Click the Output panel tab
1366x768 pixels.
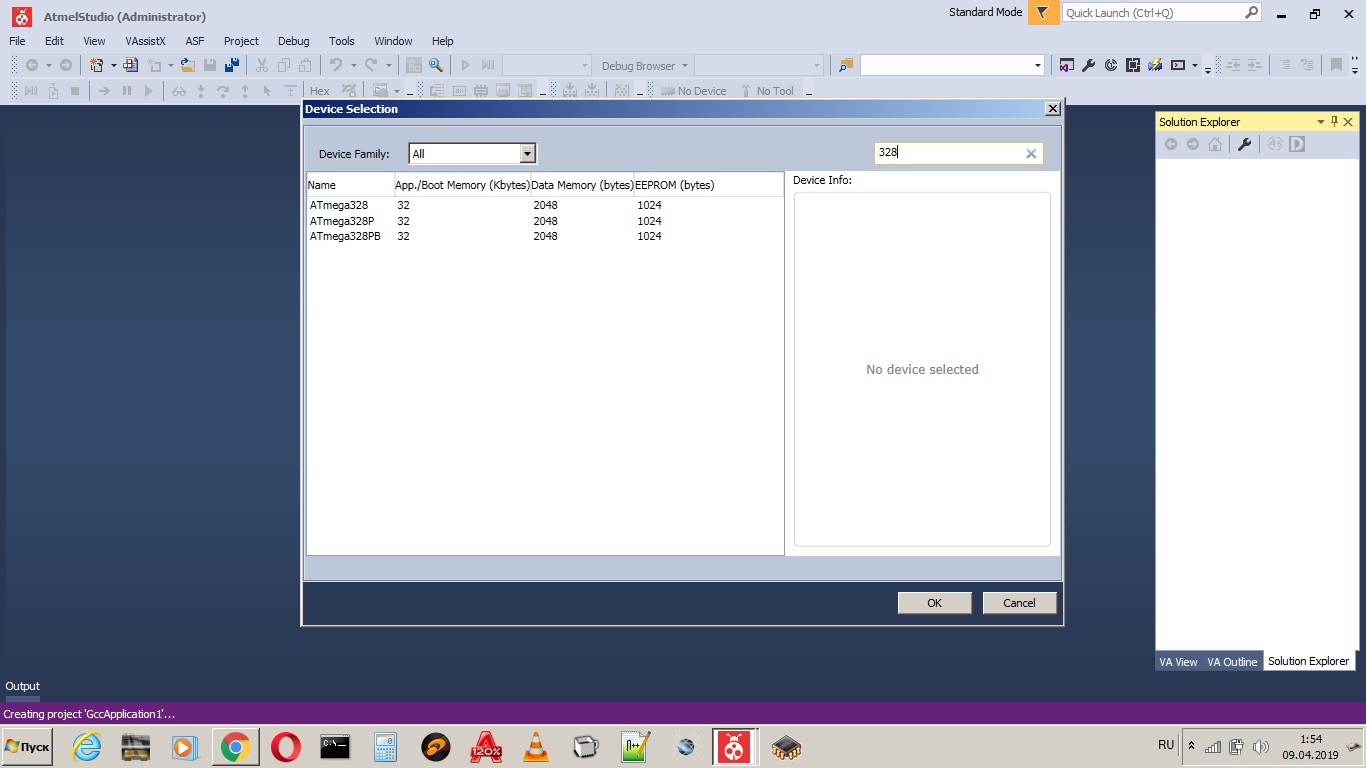(22, 686)
